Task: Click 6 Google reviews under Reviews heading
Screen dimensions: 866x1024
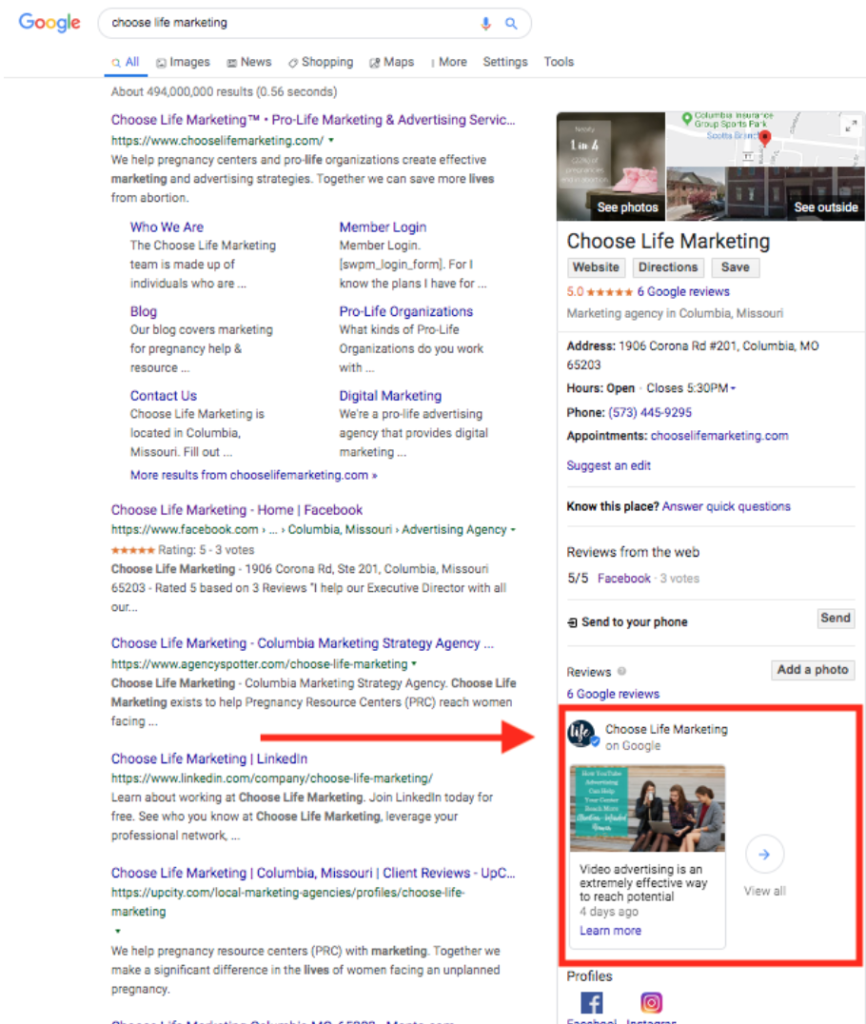Action: tap(613, 694)
